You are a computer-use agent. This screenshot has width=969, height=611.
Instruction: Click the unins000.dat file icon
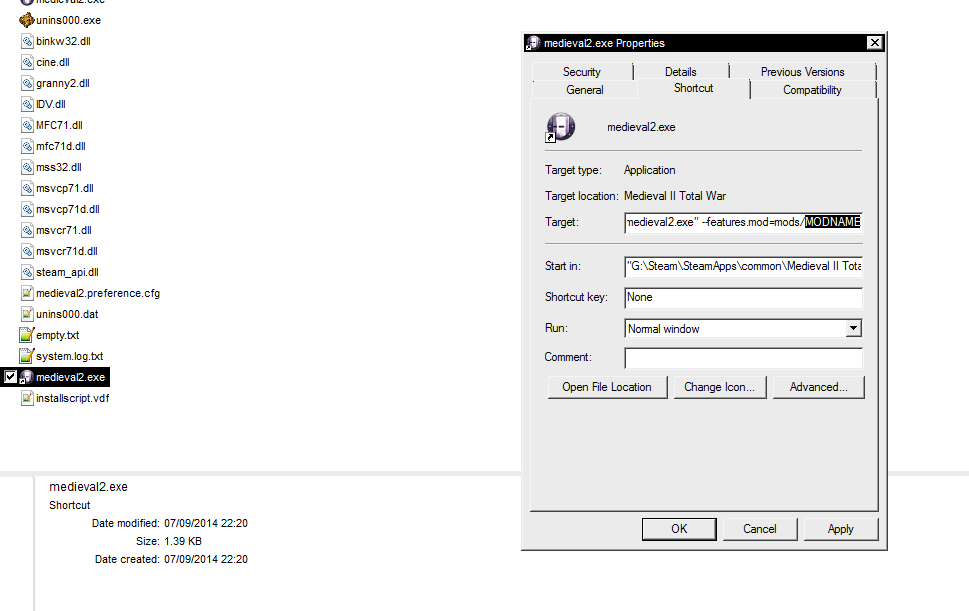[x=27, y=314]
